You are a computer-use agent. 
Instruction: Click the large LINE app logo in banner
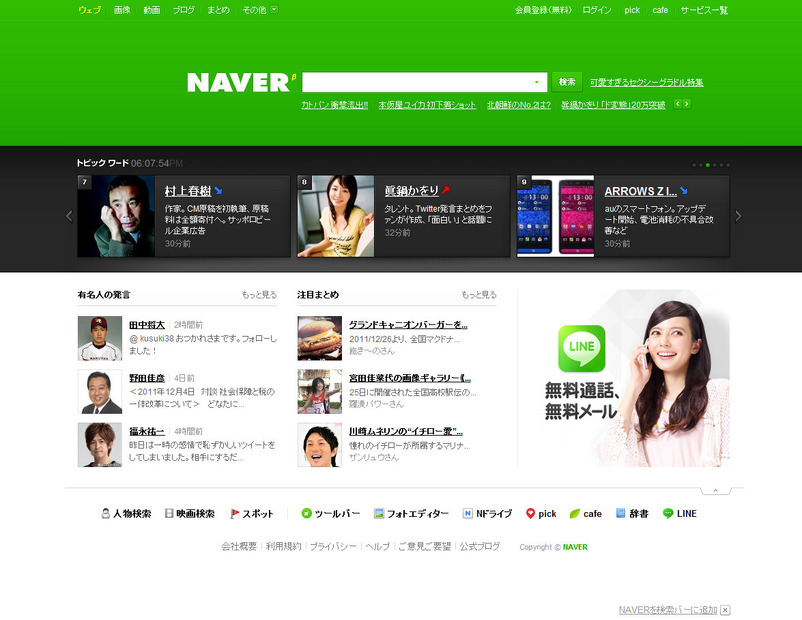click(x=581, y=348)
